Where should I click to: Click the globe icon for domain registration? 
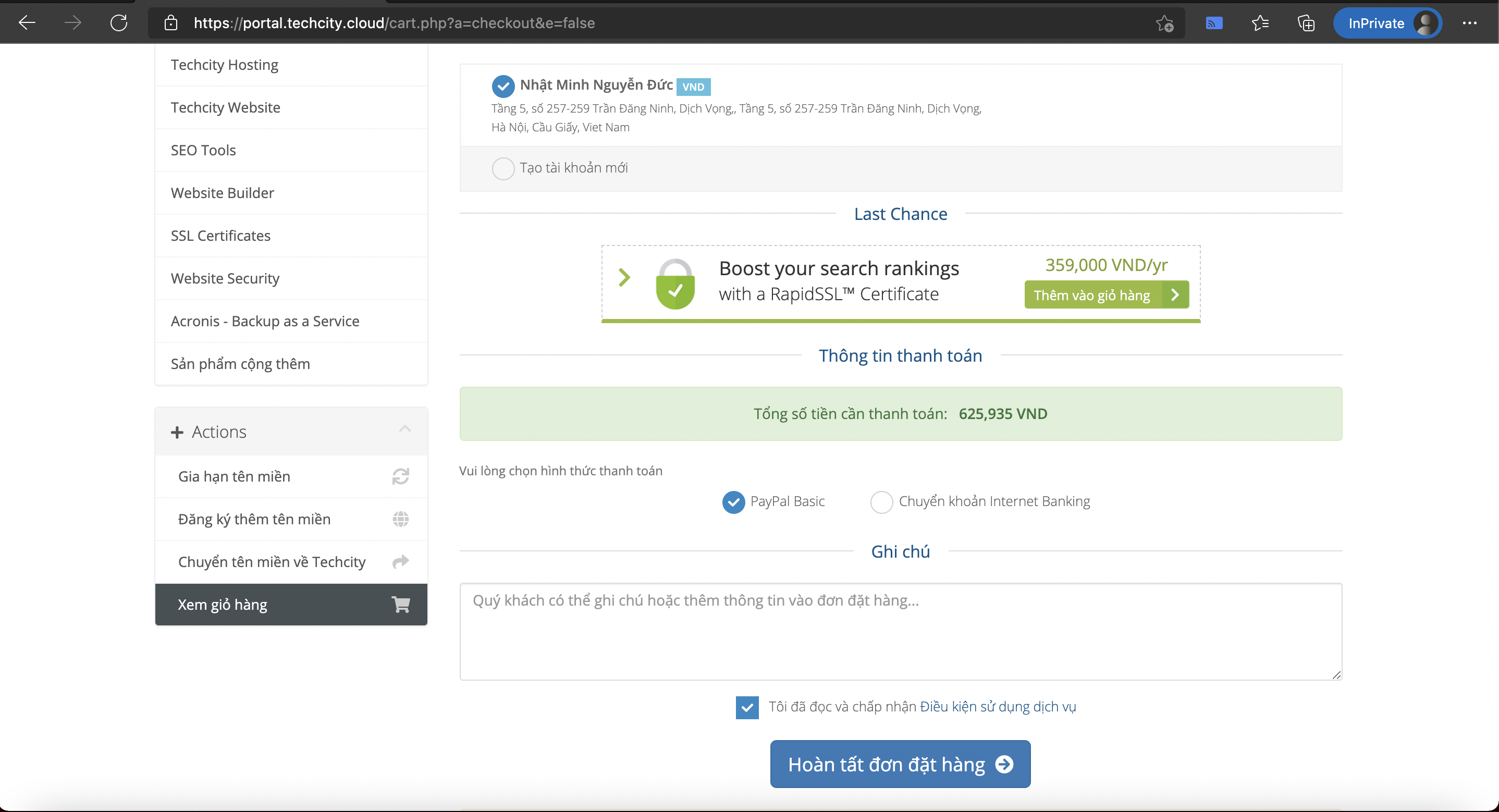coord(400,519)
